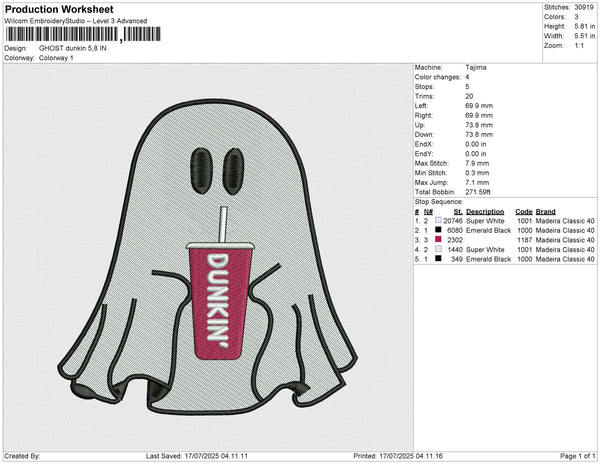Screen dimensions: 600x464
Task: Click the Min Stitch value 0.3 mm
Action: (477, 173)
